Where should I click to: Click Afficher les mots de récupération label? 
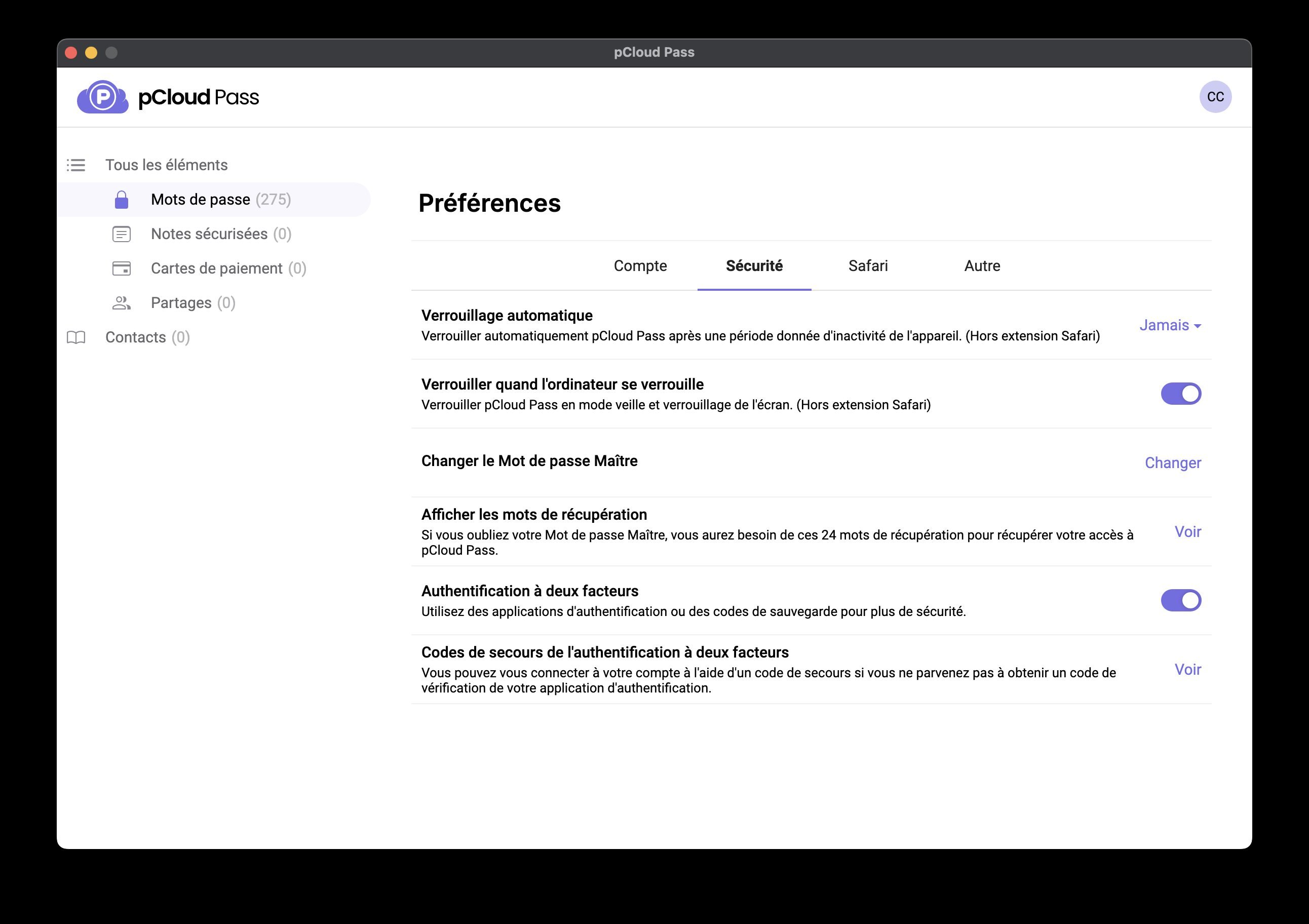[533, 515]
